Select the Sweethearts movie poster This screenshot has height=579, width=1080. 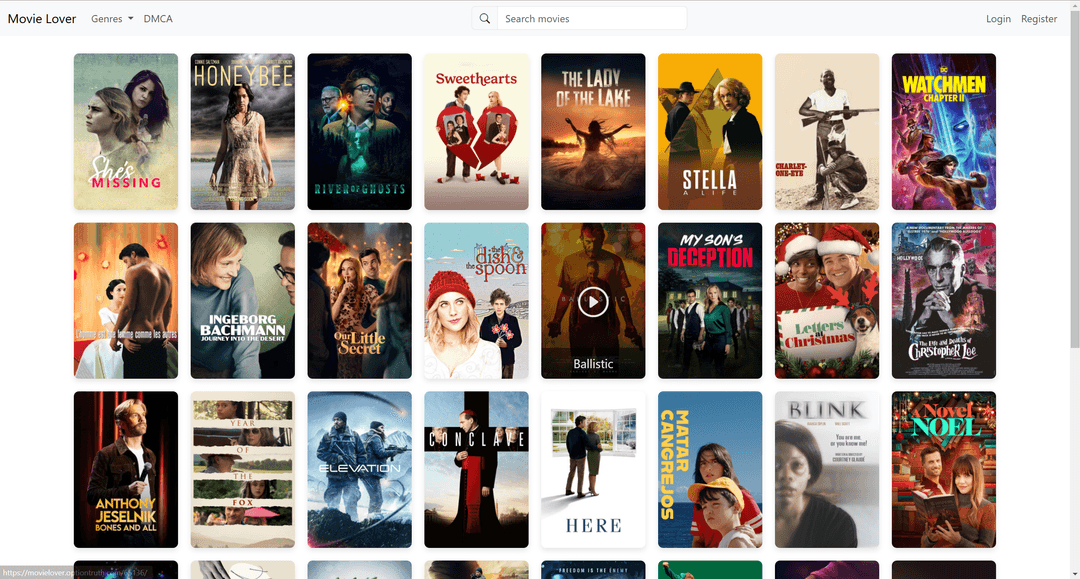pos(477,131)
